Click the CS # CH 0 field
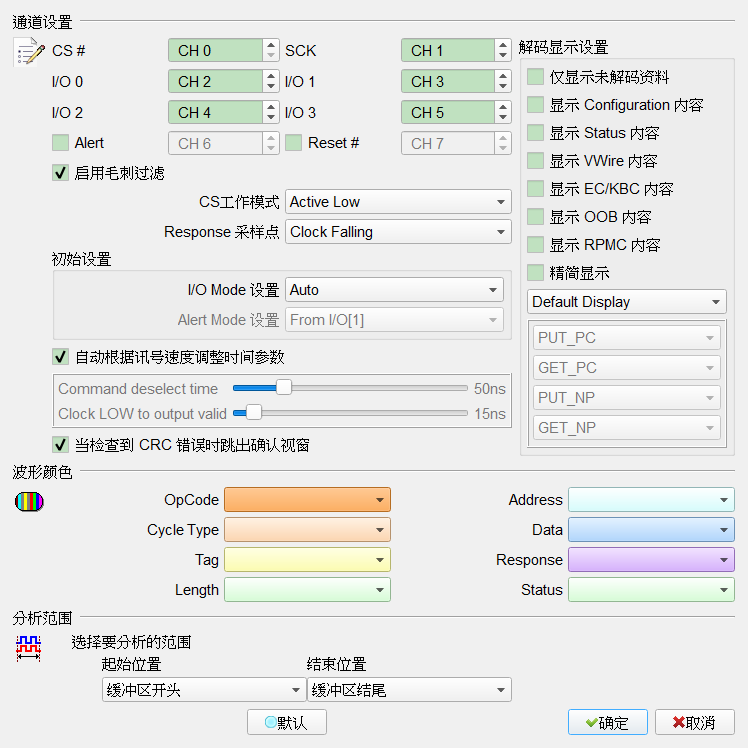This screenshot has width=748, height=748. tap(215, 51)
